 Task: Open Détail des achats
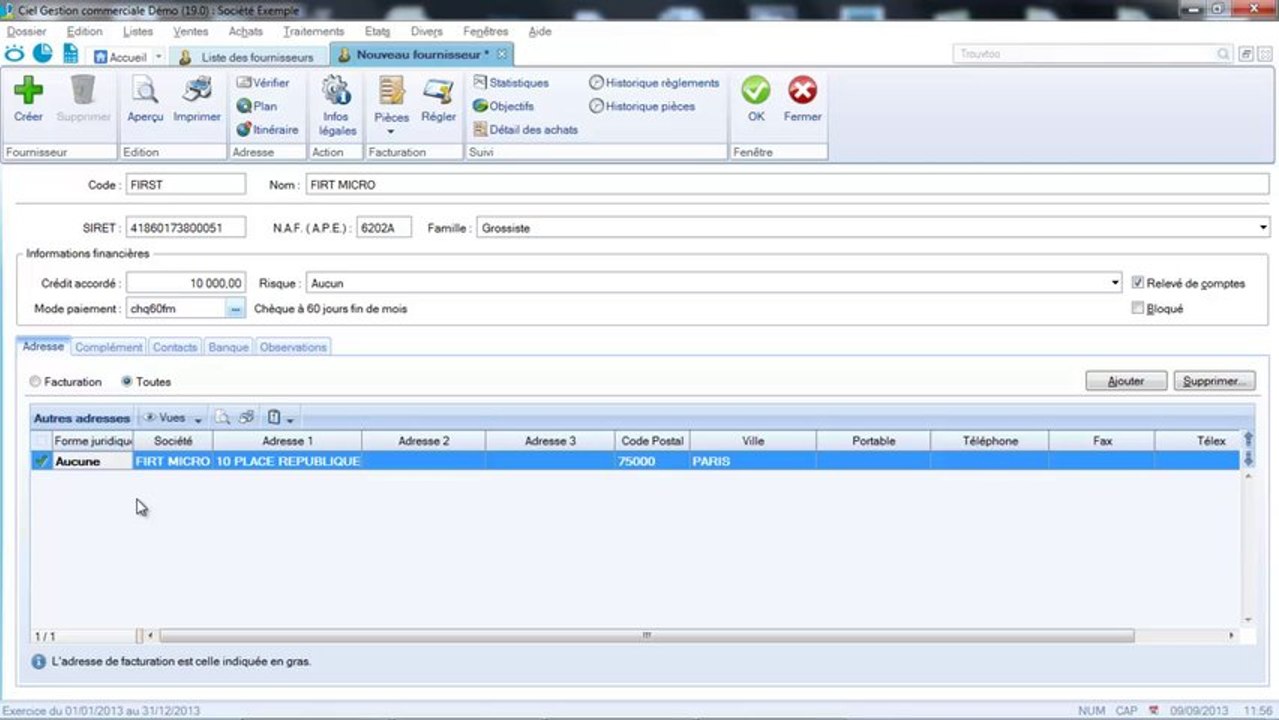tap(526, 129)
